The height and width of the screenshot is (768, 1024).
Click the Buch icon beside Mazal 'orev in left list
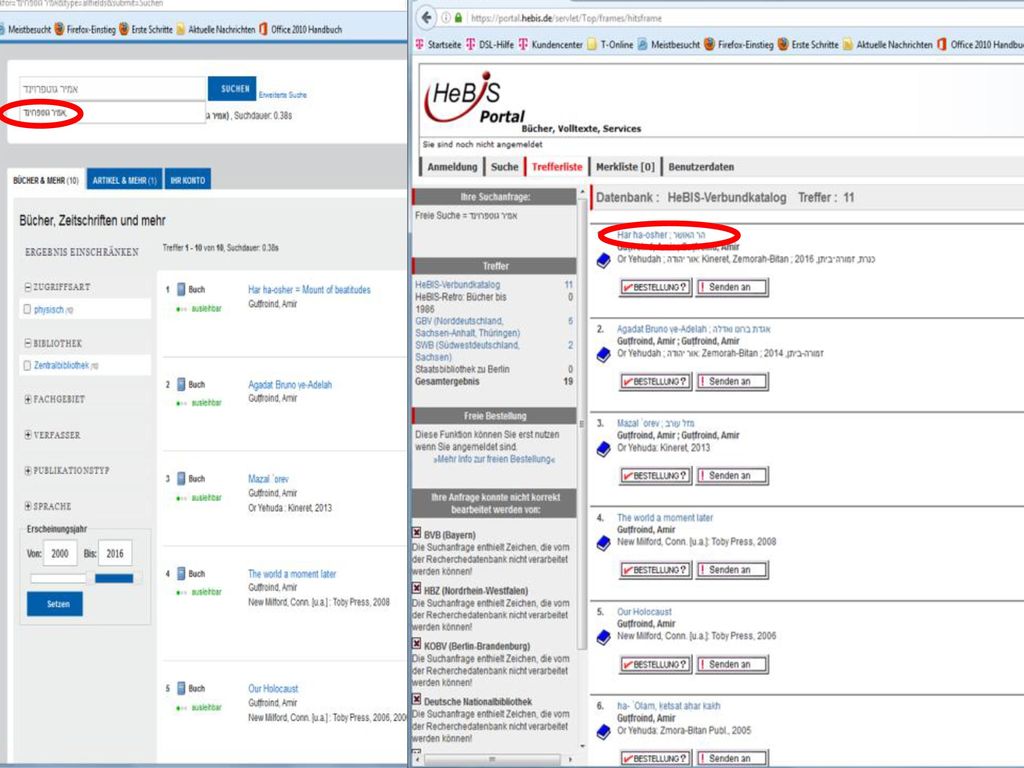(182, 479)
